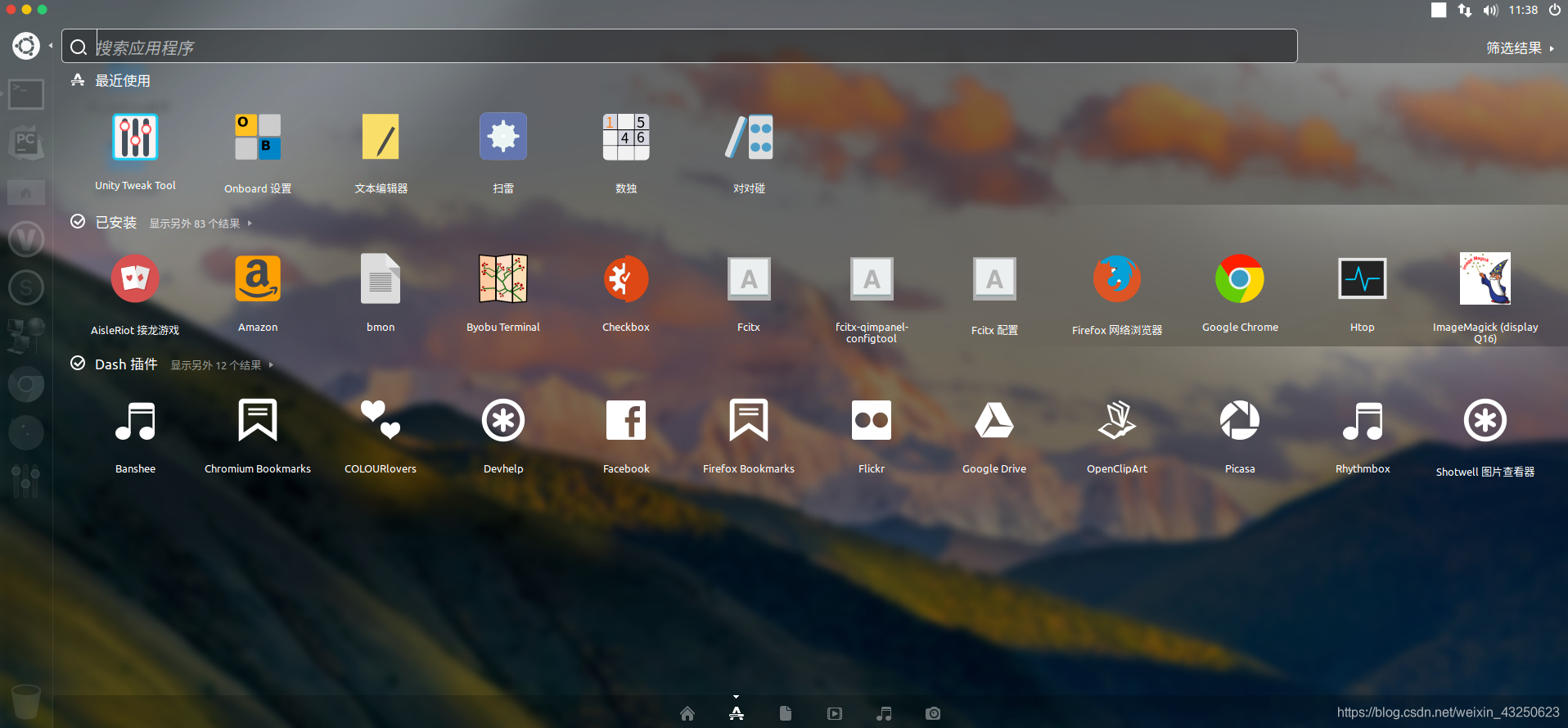This screenshot has width=1568, height=728.
Task: Switch to the Video lens tab
Action: pyautogui.click(x=835, y=713)
